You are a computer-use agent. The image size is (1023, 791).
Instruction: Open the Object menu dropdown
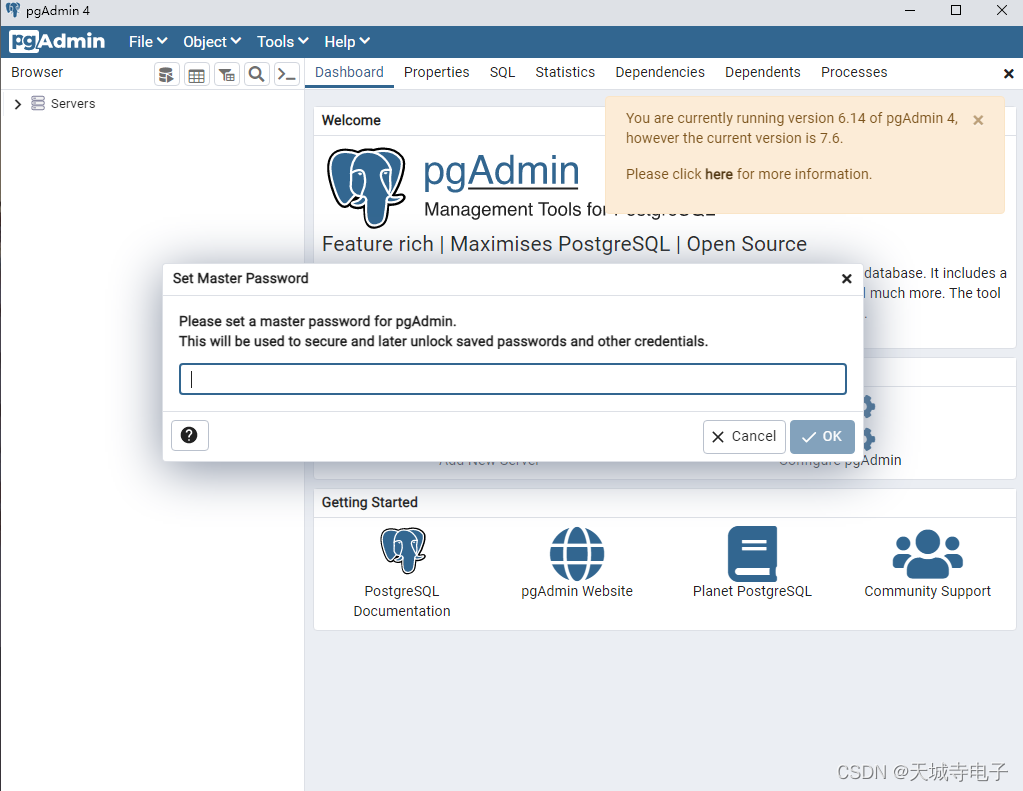pos(212,42)
